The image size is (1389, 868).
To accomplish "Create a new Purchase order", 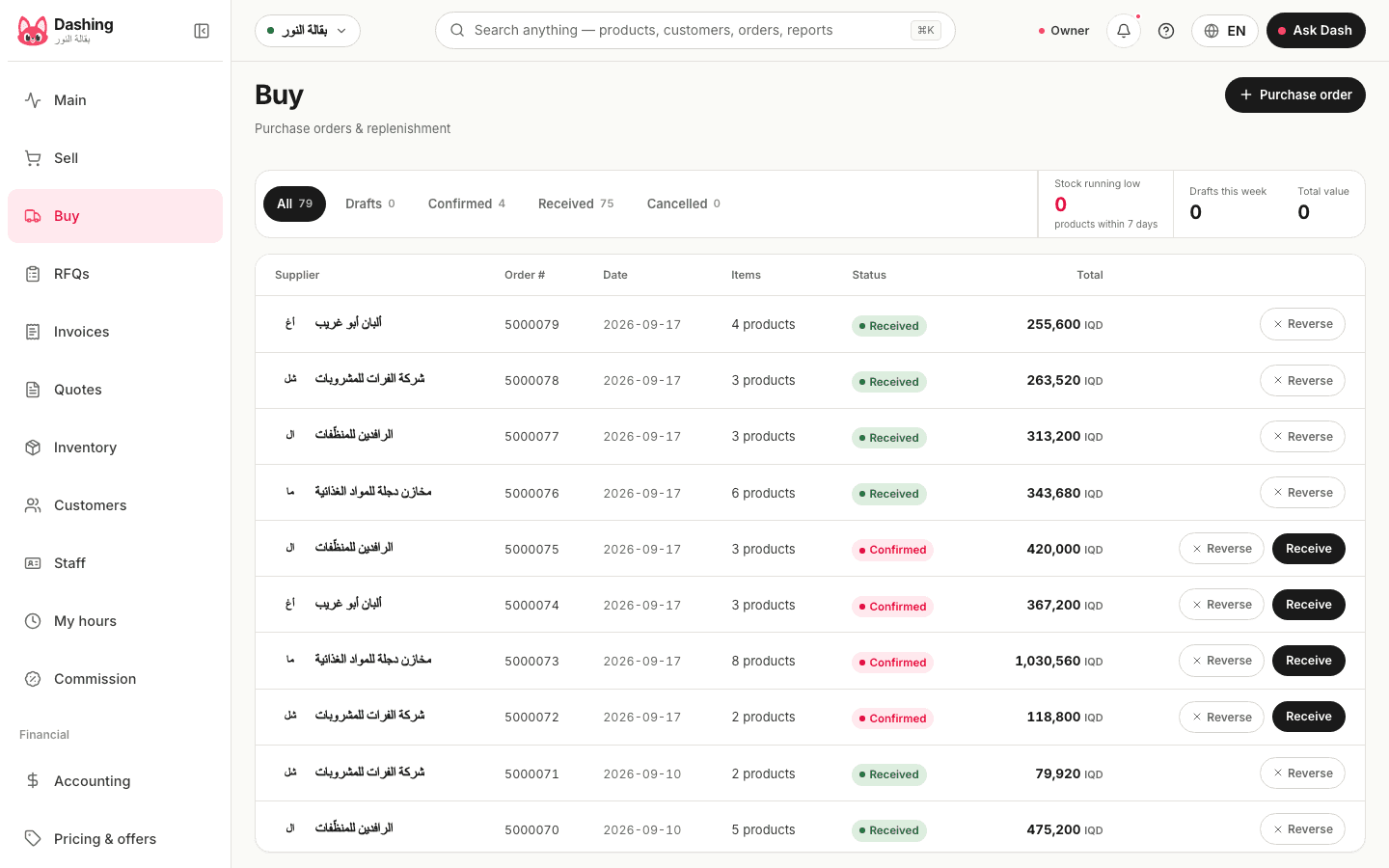I will pos(1295,95).
